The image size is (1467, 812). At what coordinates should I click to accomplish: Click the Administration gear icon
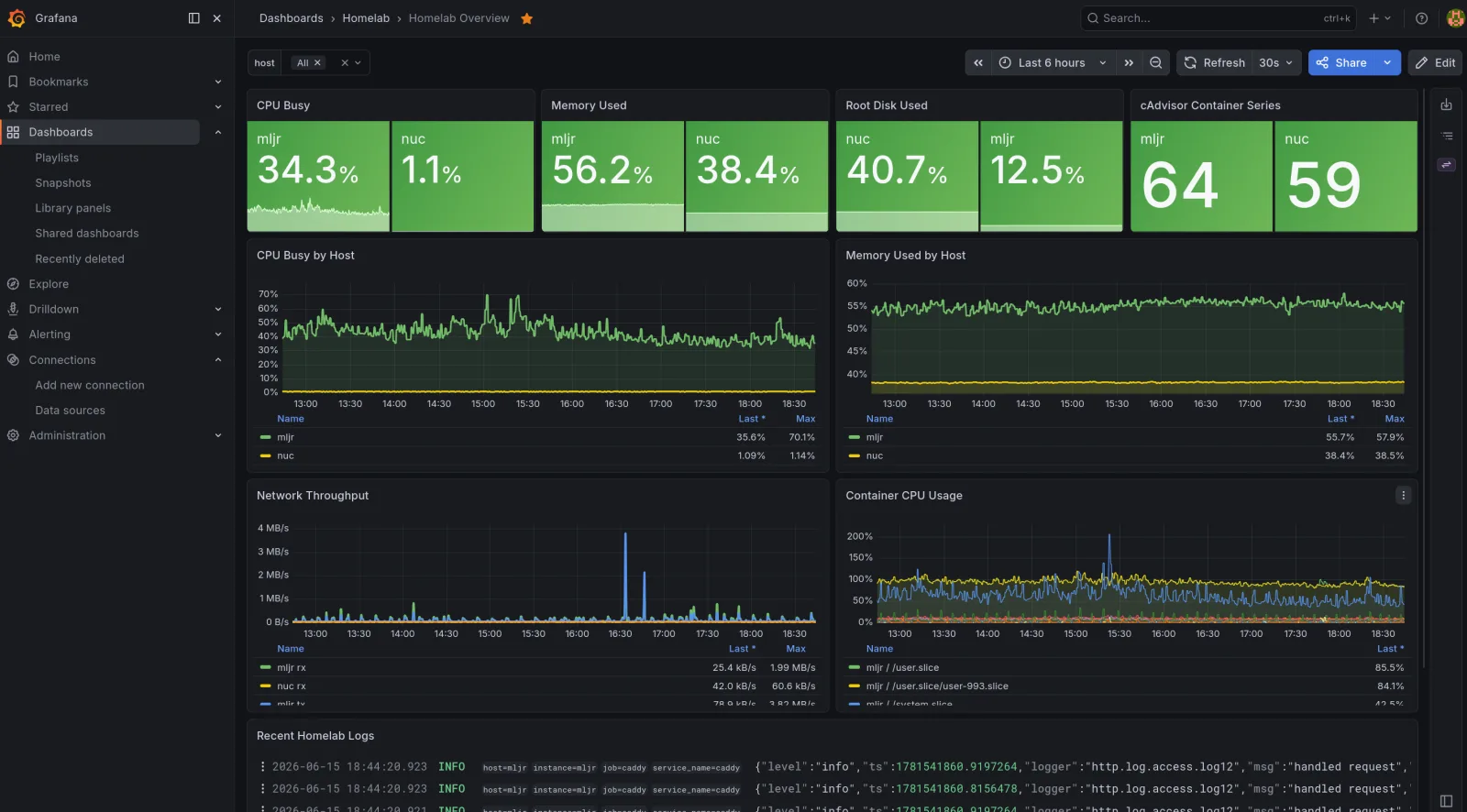pos(13,435)
